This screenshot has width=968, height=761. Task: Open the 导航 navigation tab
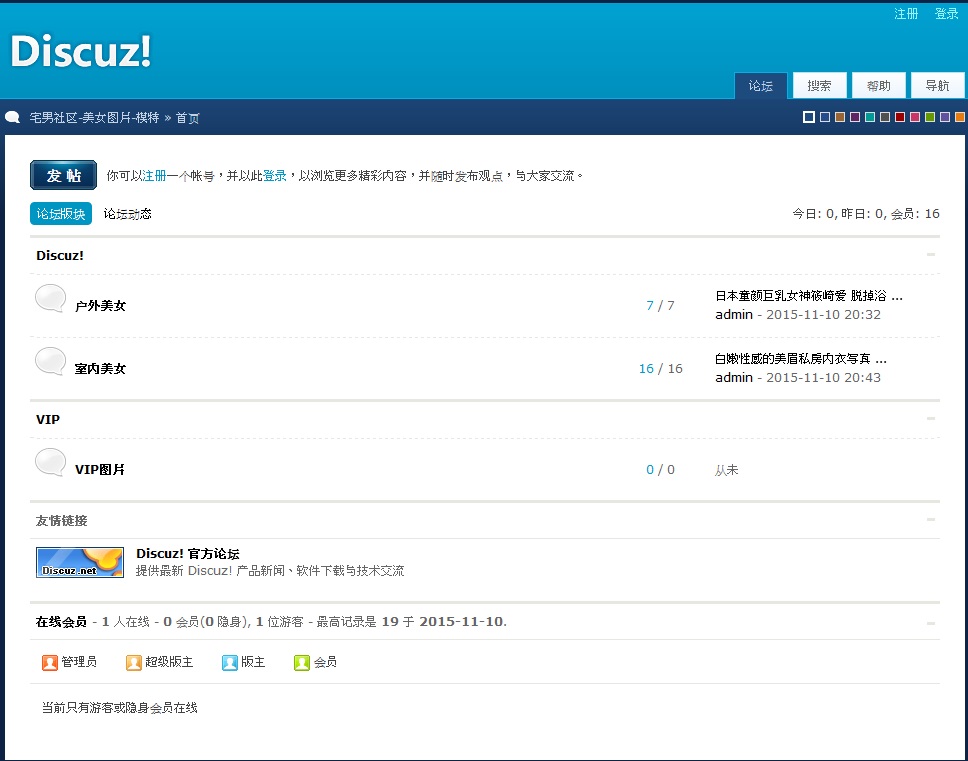(937, 86)
